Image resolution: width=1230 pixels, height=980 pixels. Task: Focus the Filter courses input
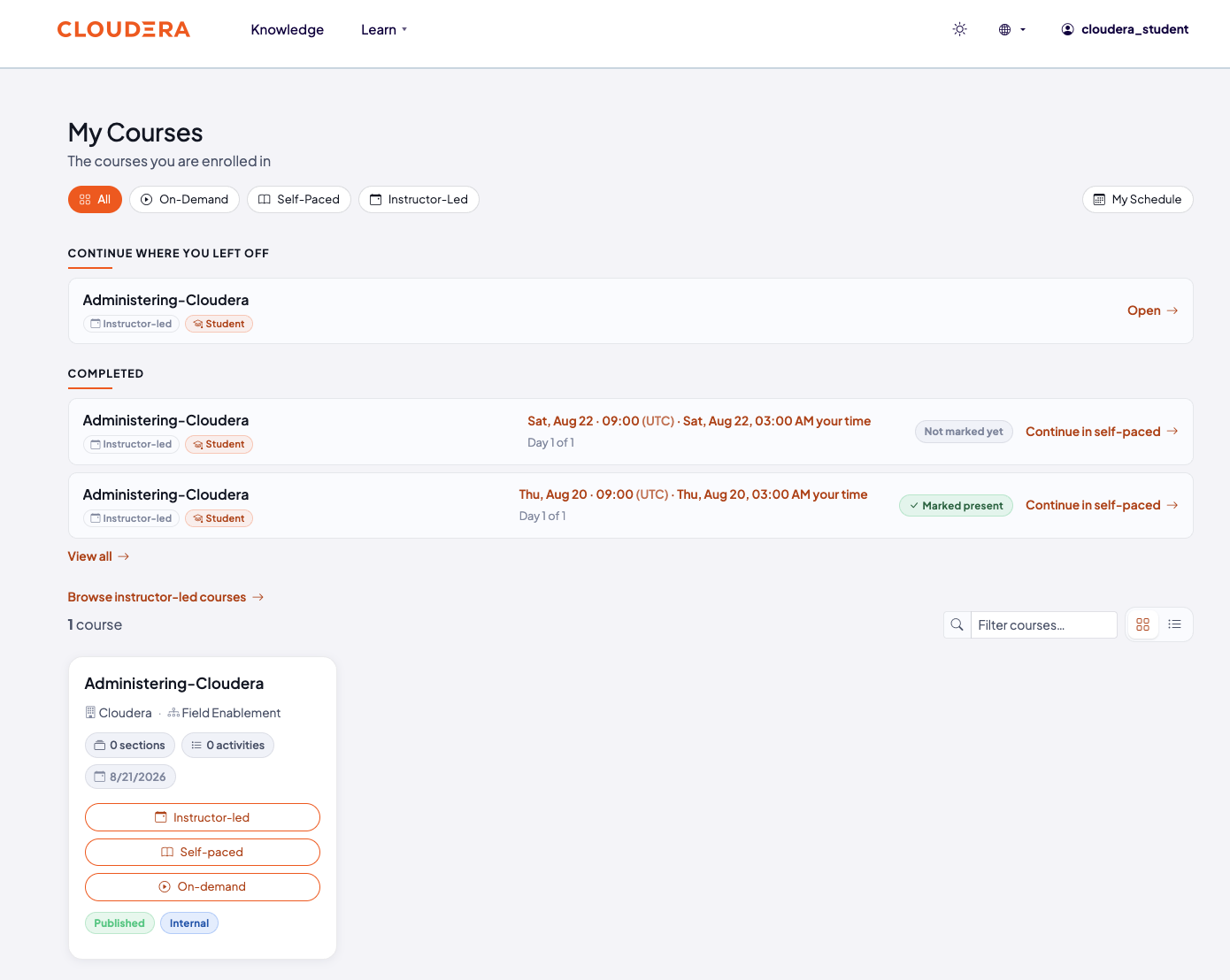[x=1044, y=624]
